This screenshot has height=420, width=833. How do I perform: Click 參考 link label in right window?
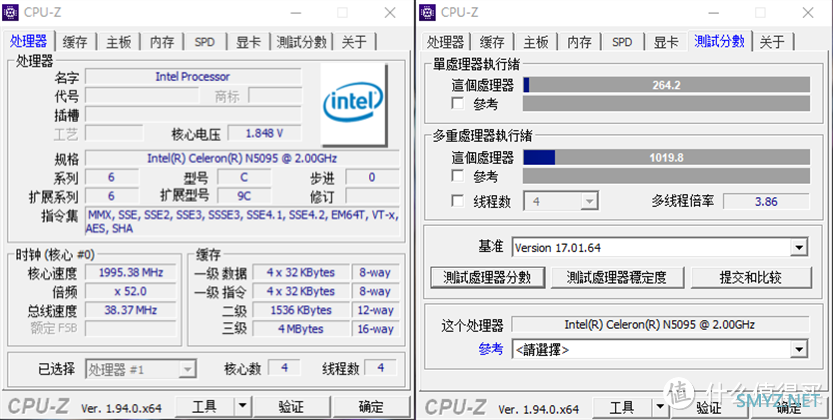490,349
